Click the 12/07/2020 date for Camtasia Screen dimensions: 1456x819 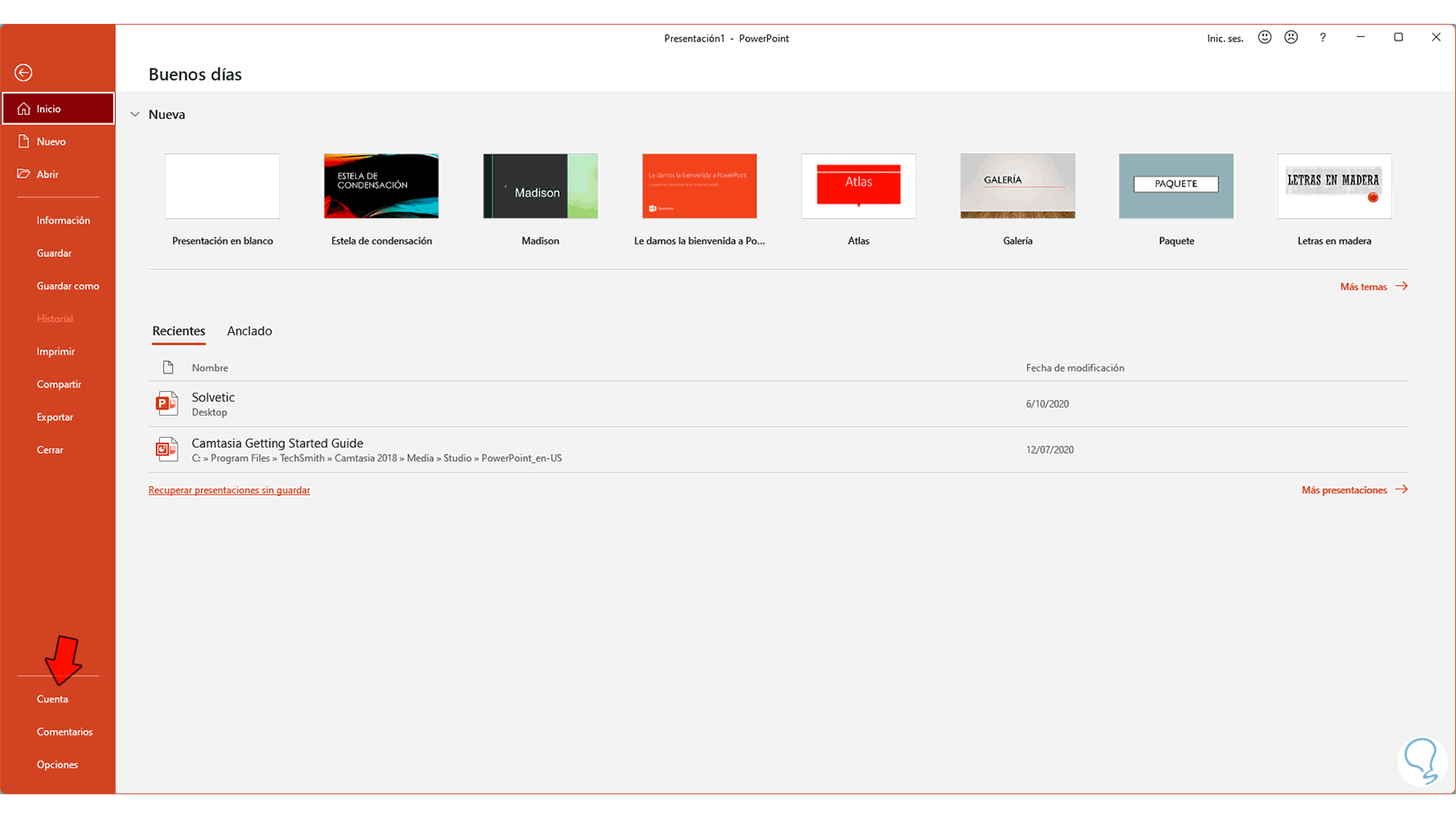coord(1050,450)
